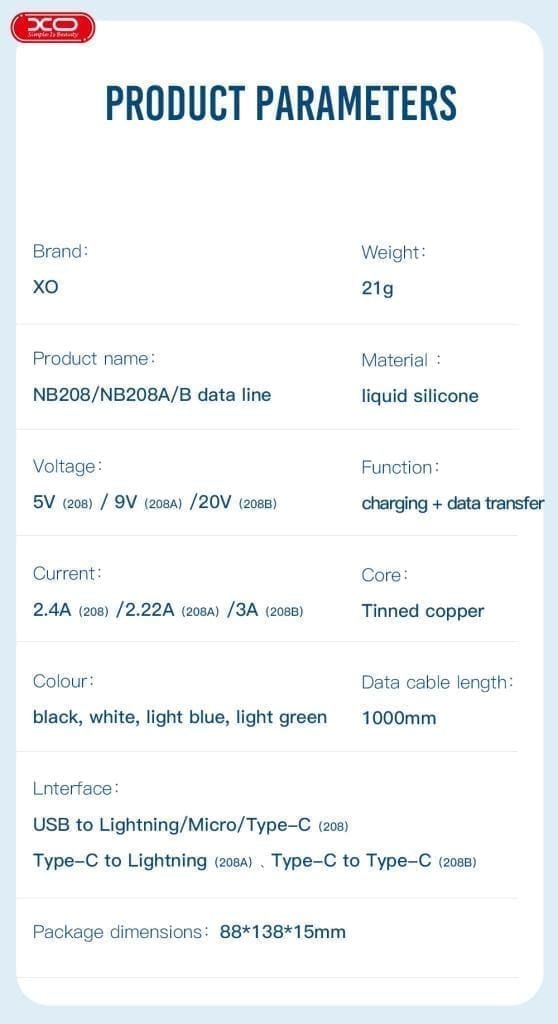Click the 1000mm cable length value

point(399,718)
